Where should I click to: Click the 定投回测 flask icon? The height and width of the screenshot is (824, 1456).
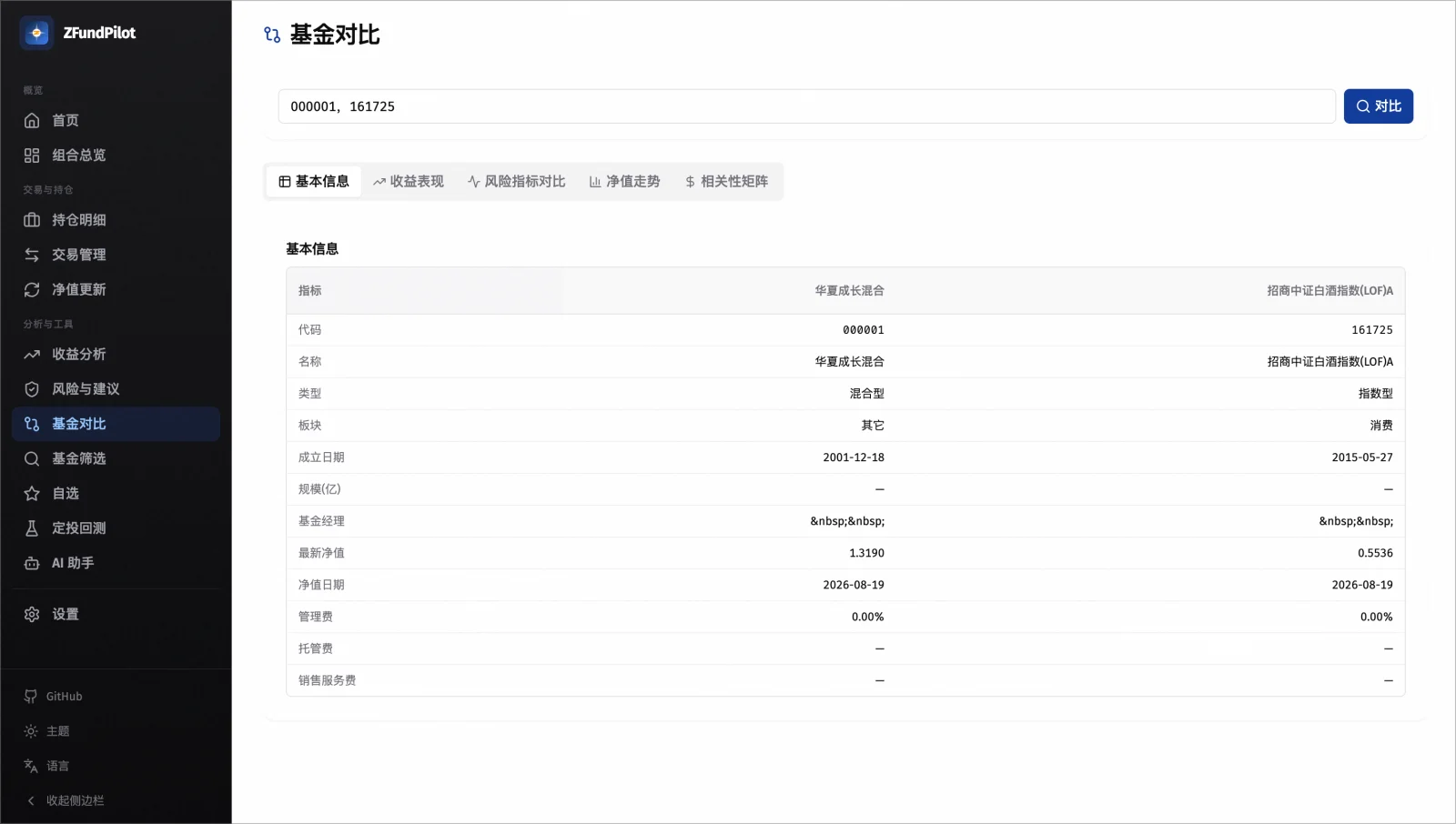click(x=32, y=528)
